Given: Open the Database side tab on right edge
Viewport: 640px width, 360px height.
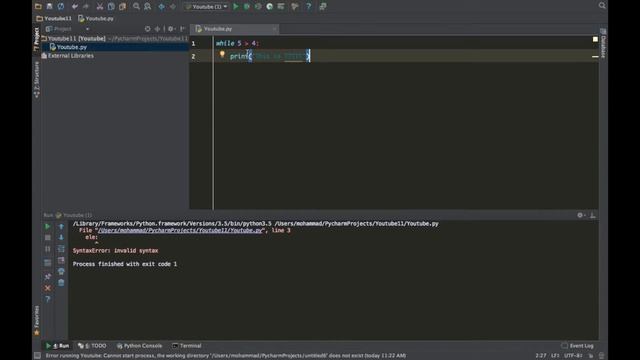Looking at the screenshot, I should point(603,43).
